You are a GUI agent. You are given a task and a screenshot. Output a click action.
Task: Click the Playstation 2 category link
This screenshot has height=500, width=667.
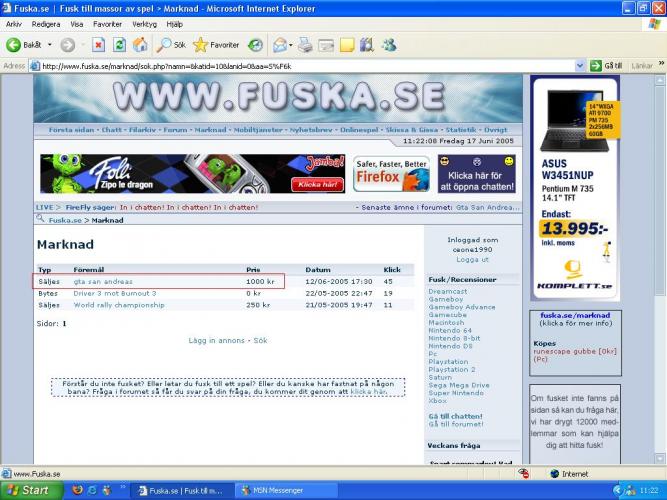coord(452,369)
